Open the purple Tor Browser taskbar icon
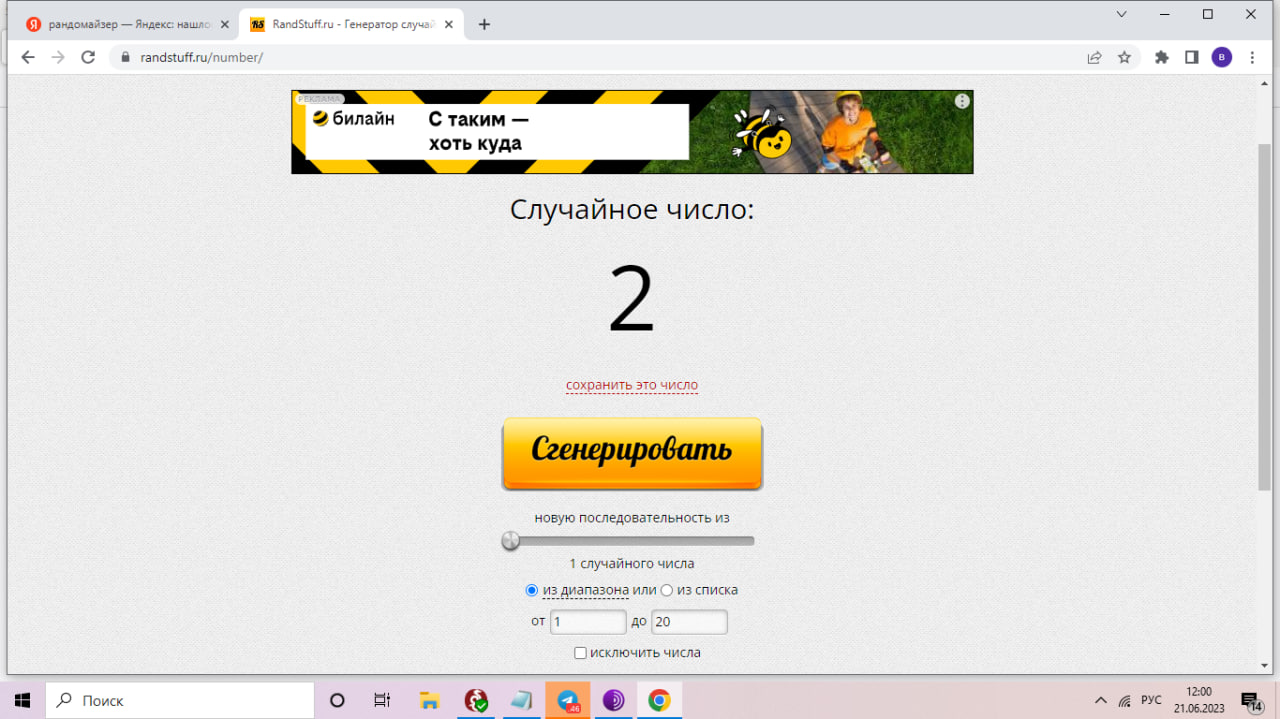 point(613,700)
